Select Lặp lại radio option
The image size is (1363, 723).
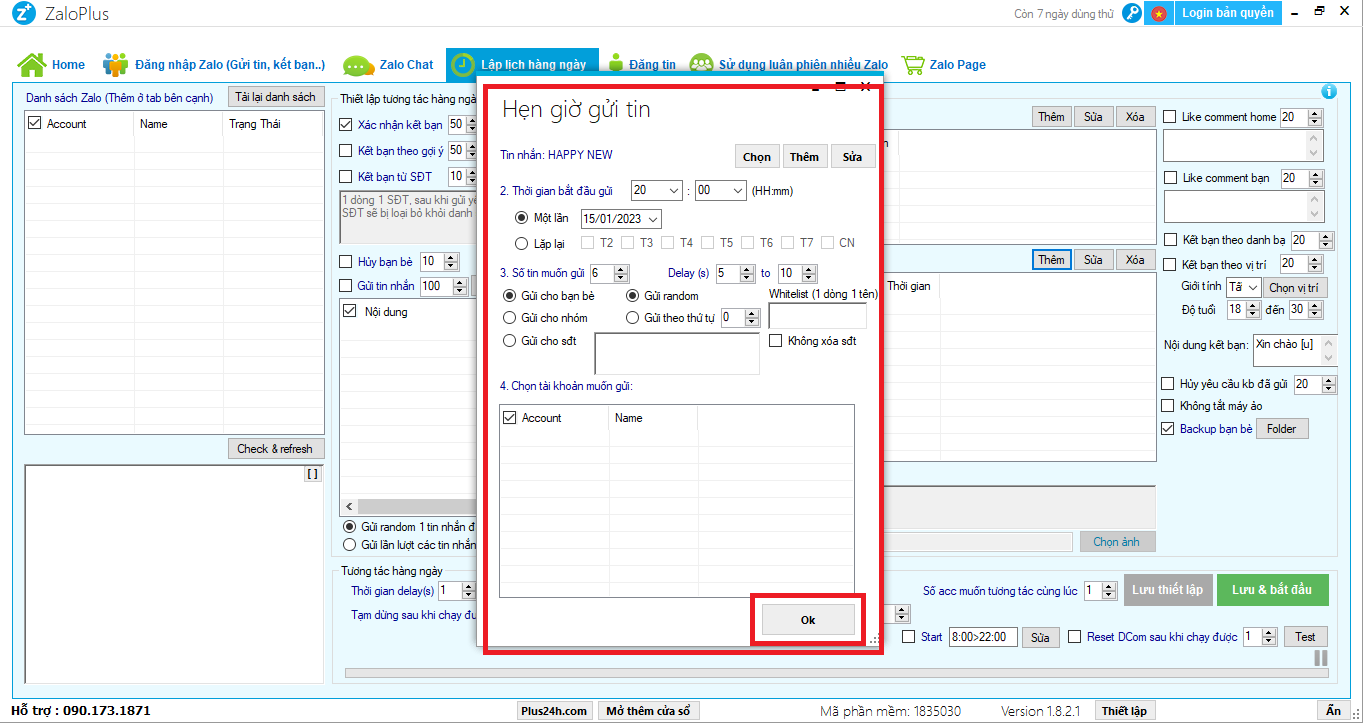click(x=521, y=243)
